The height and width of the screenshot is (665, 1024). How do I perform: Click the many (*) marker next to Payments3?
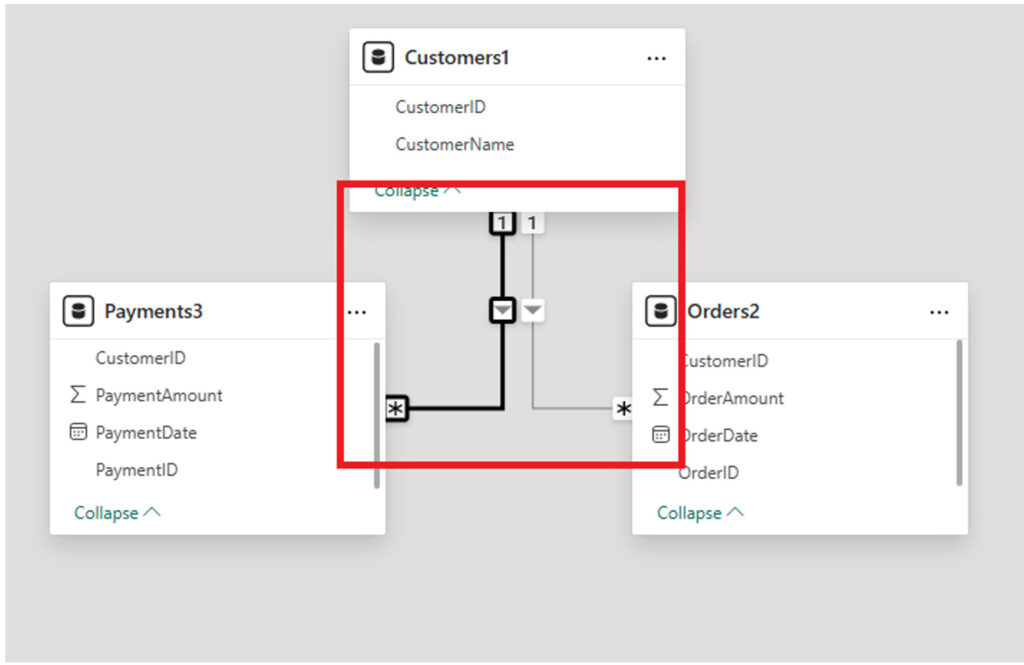(397, 408)
